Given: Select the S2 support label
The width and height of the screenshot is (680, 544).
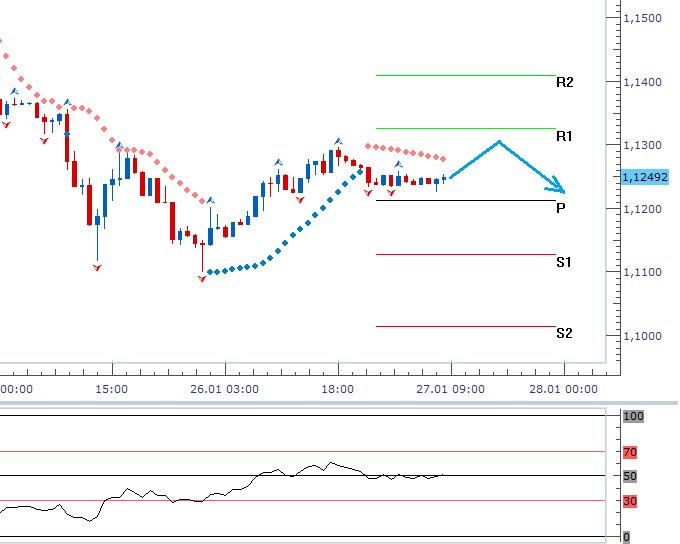Looking at the screenshot, I should [564, 333].
